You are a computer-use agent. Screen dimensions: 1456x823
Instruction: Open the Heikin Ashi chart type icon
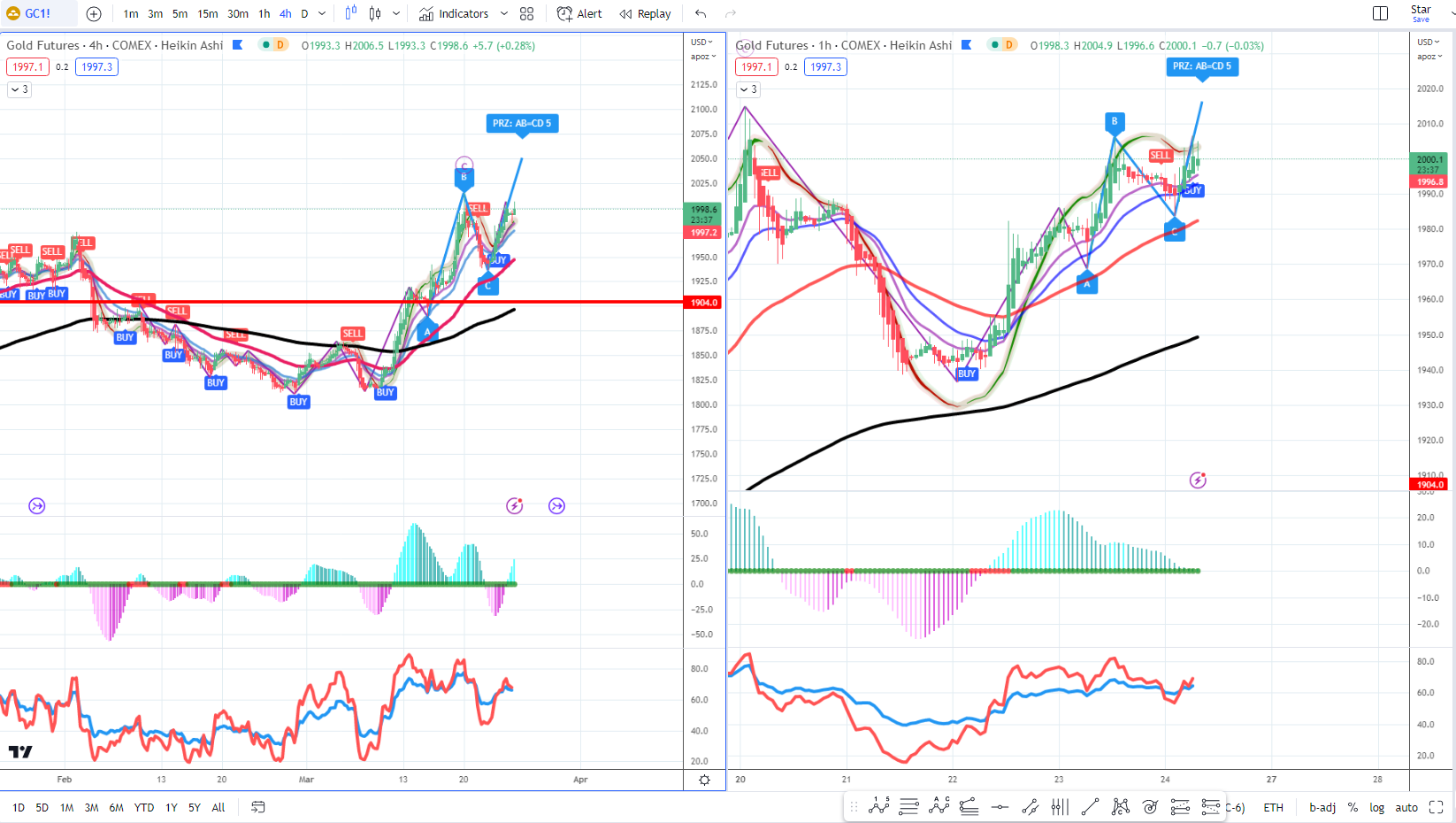pos(351,13)
